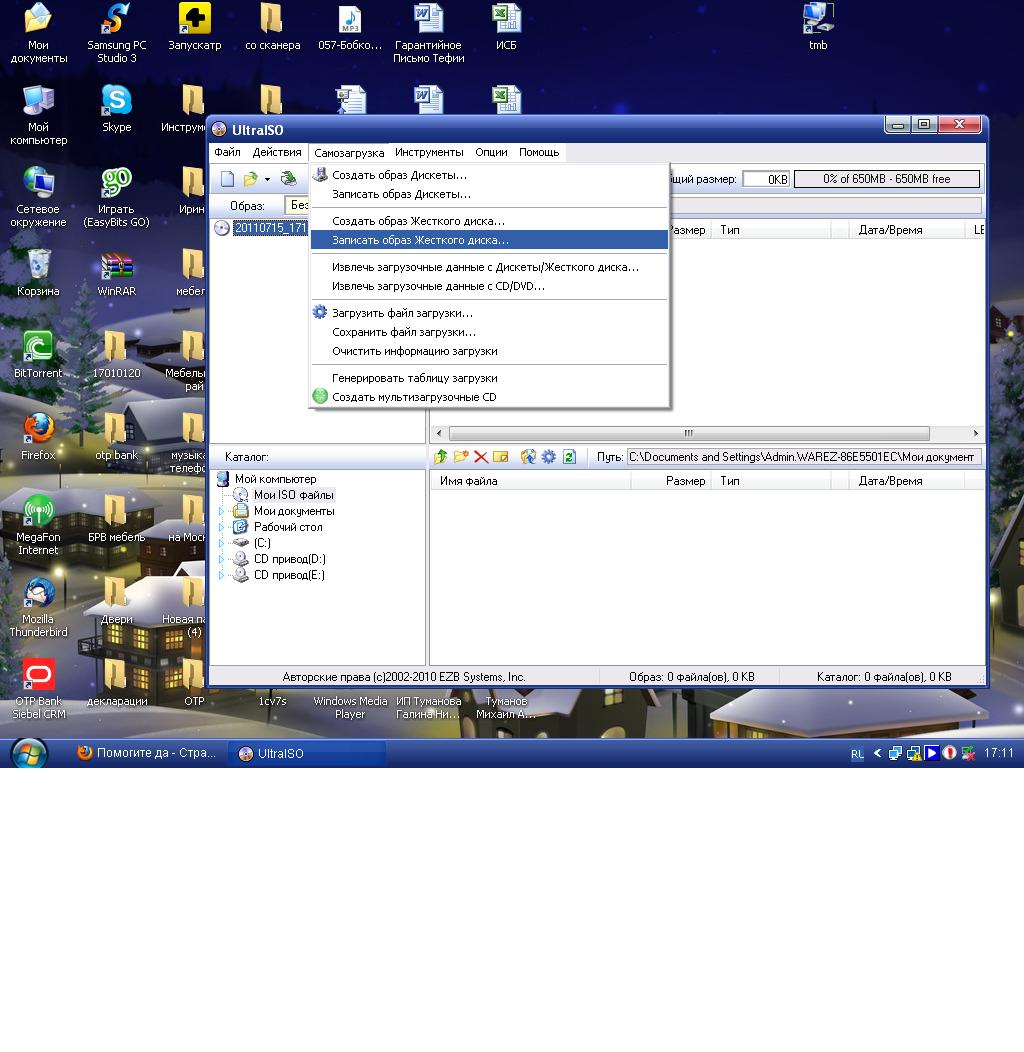
Task: Expand the CD привод(D:) tree node
Action: tap(222, 559)
